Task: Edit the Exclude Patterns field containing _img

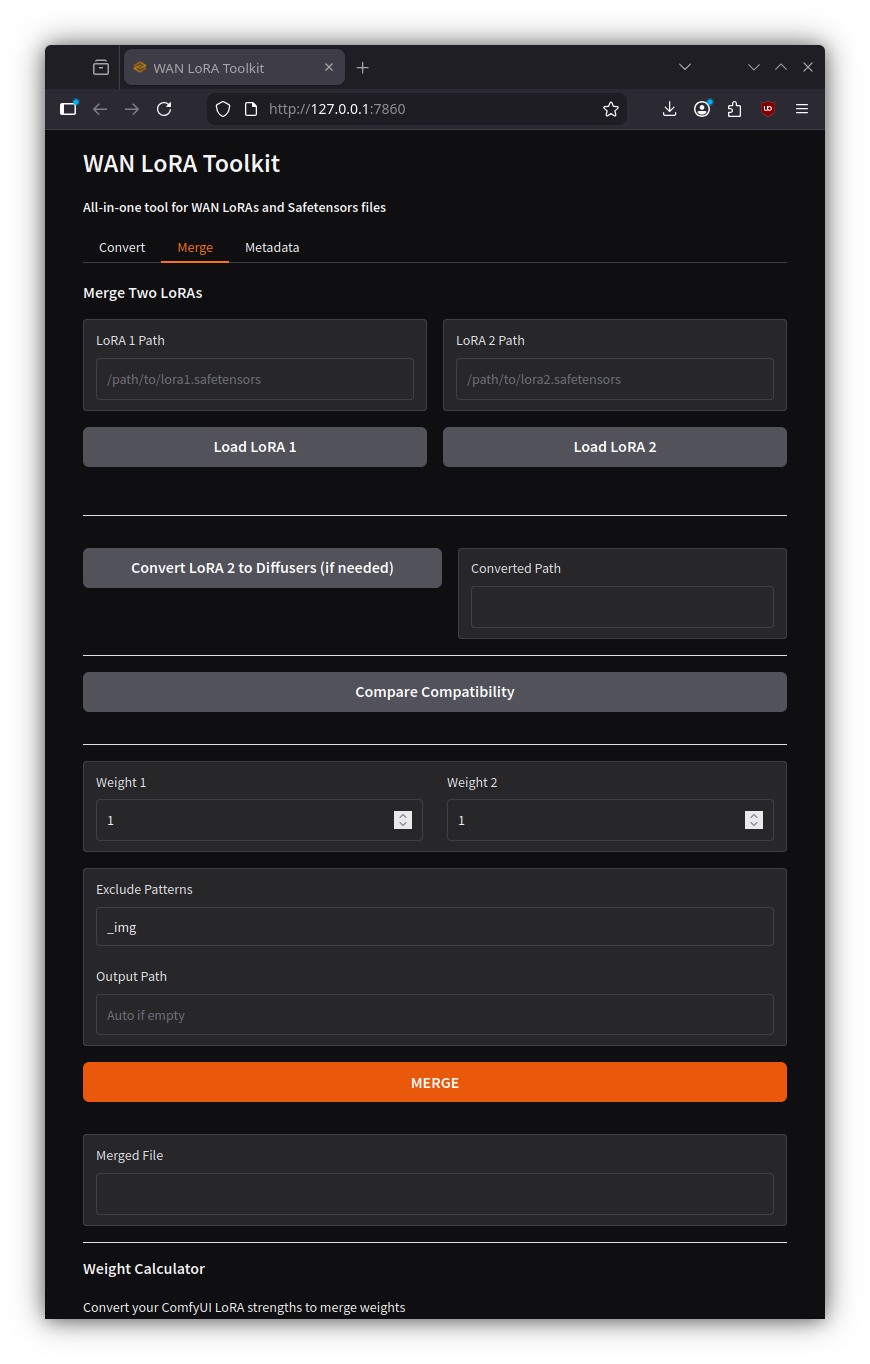Action: (435, 927)
